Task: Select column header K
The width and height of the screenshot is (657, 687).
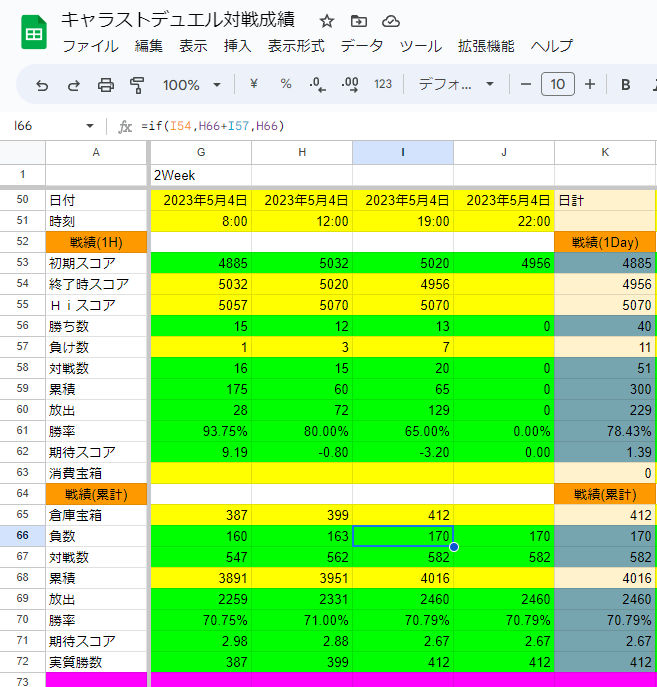Action: 605,152
